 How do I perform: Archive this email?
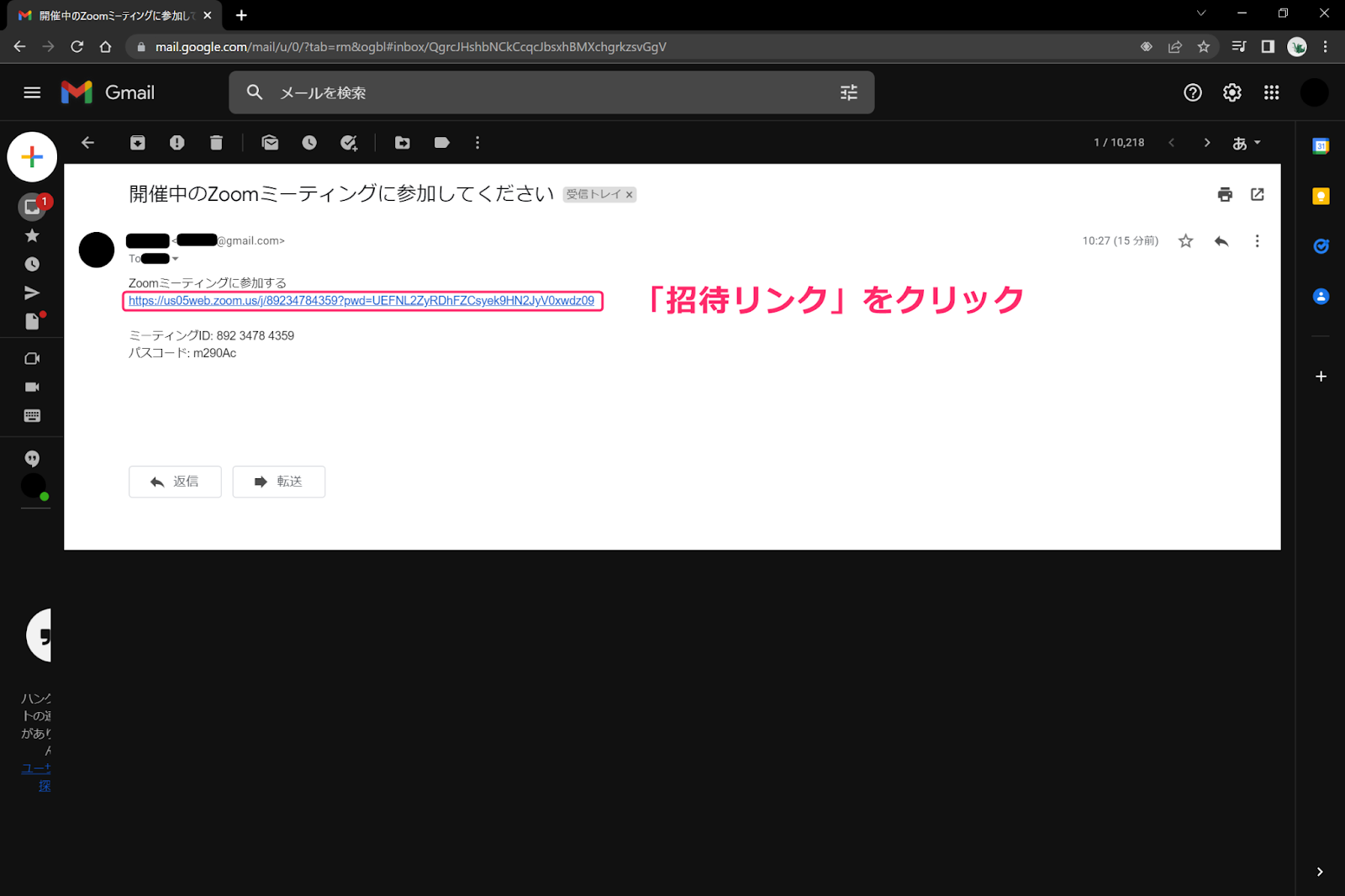click(138, 143)
